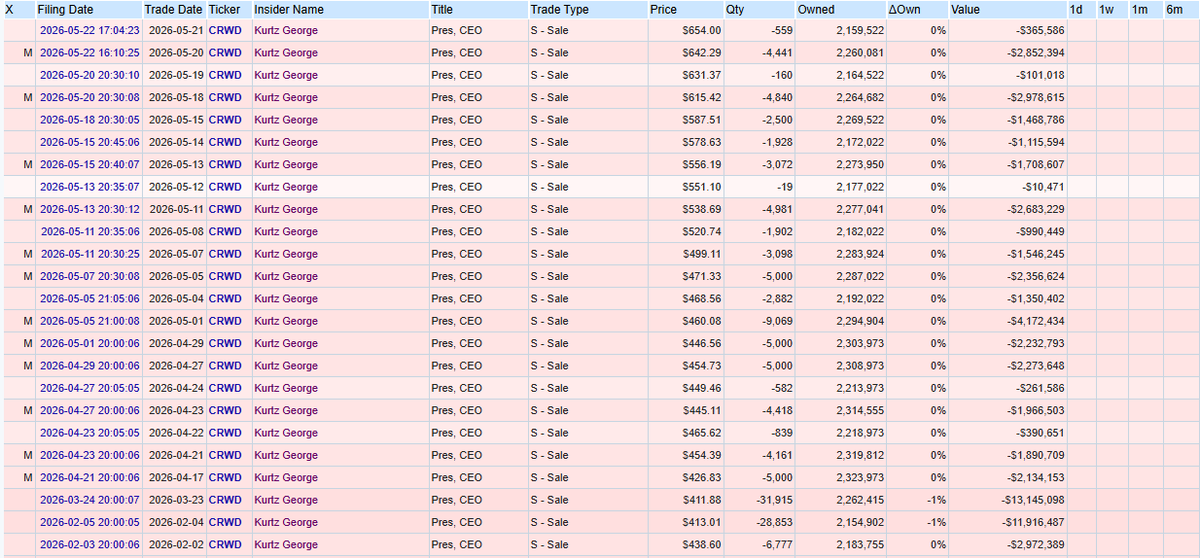Open filing dated 2026-05-20 20:30:10
This screenshot has width=1200, height=558.
[x=89, y=75]
